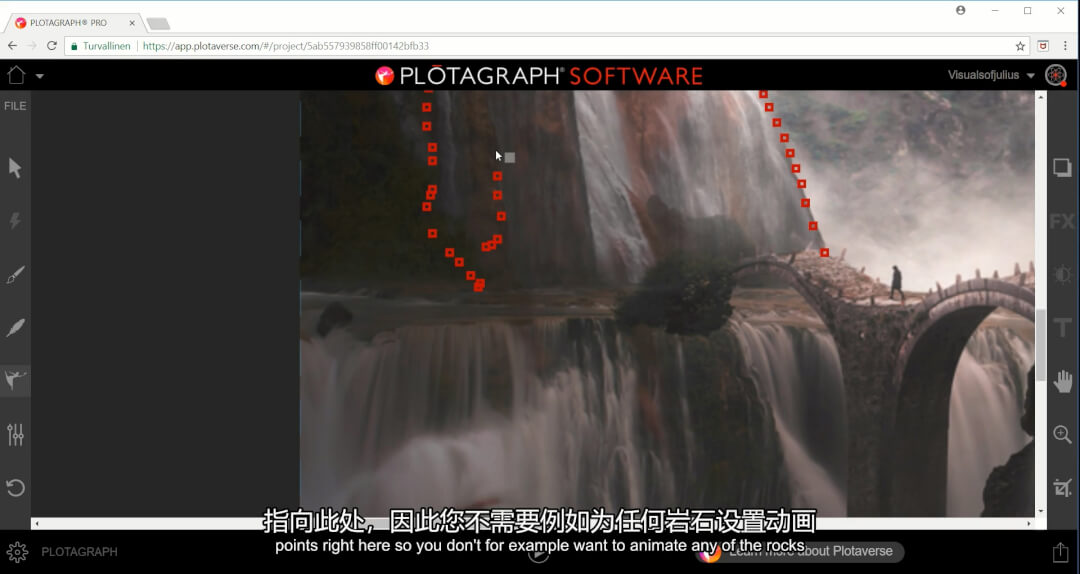Select the magnifier zoom tool
1080x574 pixels.
point(1062,434)
